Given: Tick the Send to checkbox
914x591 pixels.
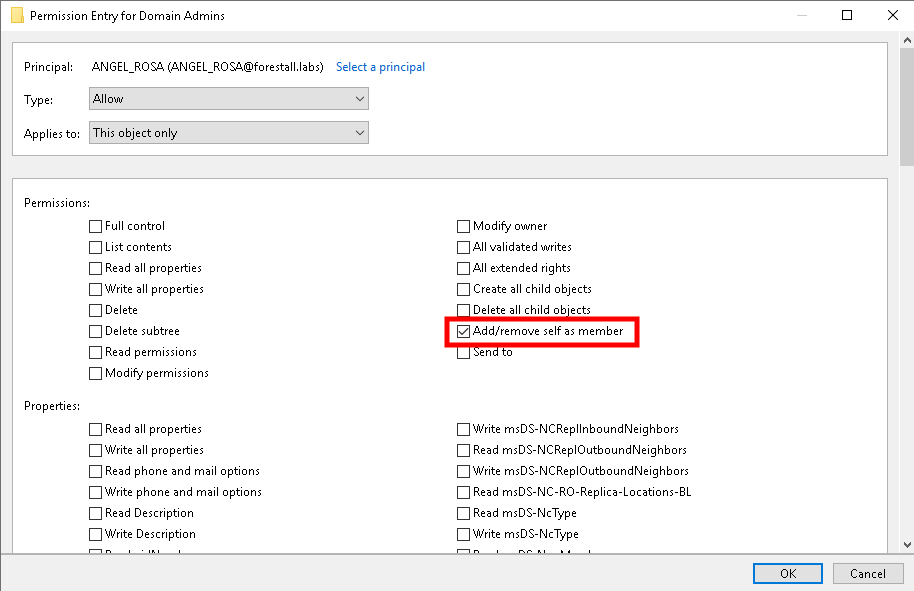Looking at the screenshot, I should [x=464, y=352].
